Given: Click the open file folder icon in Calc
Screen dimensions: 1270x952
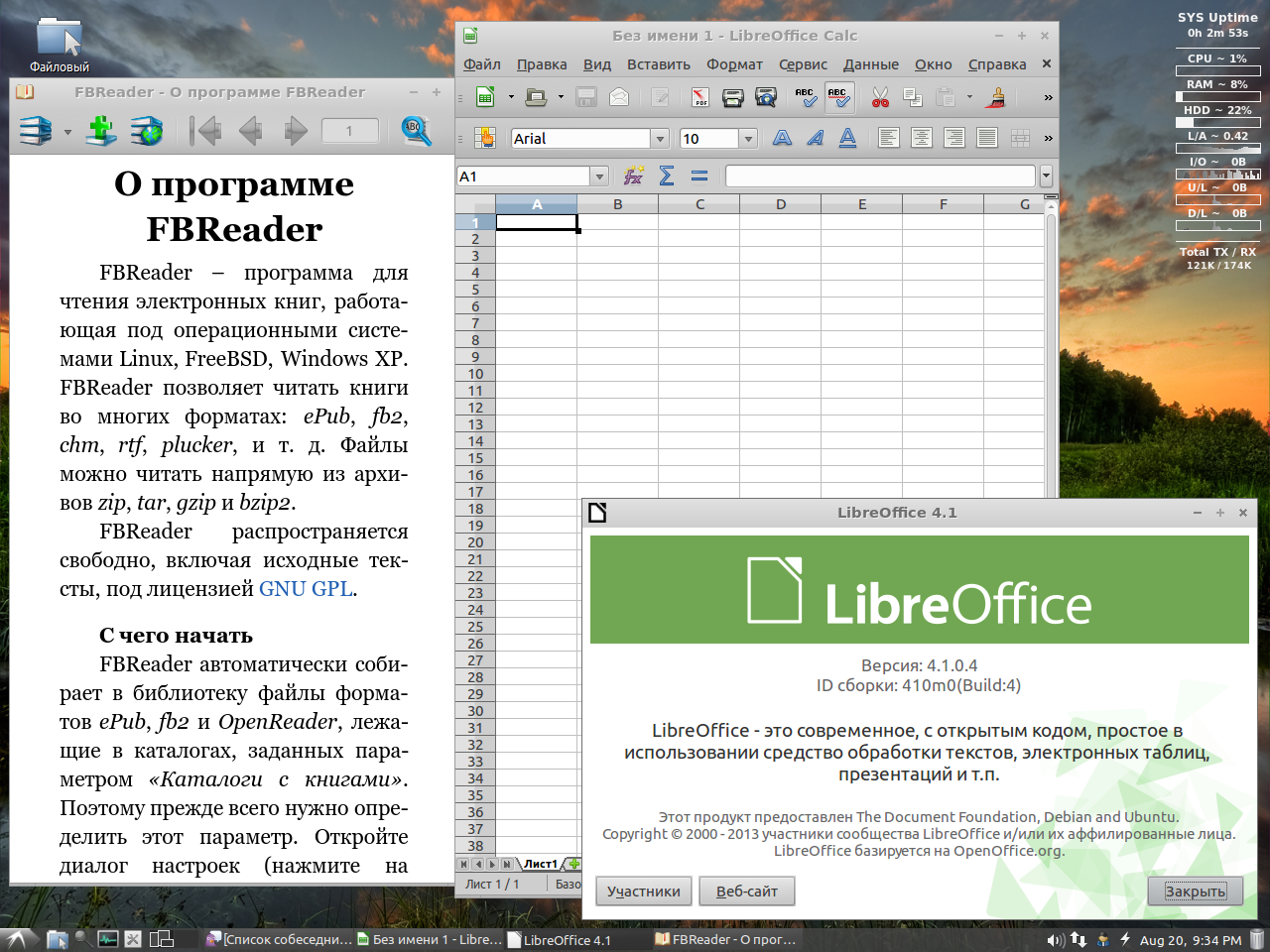Looking at the screenshot, I should pos(536,97).
